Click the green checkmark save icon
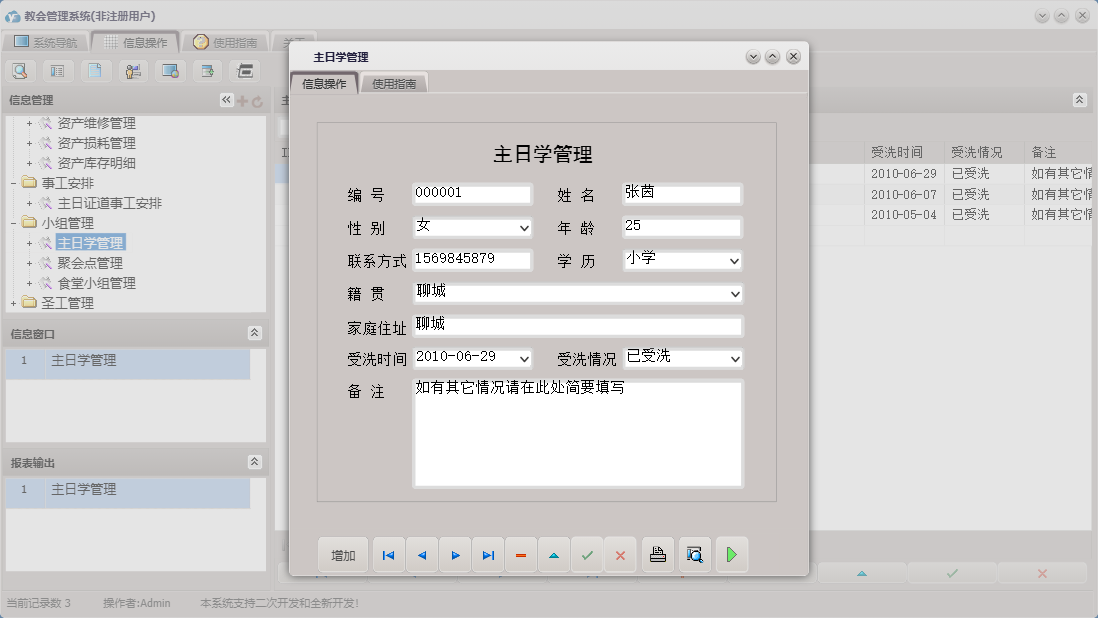This screenshot has width=1098, height=618. pos(587,555)
